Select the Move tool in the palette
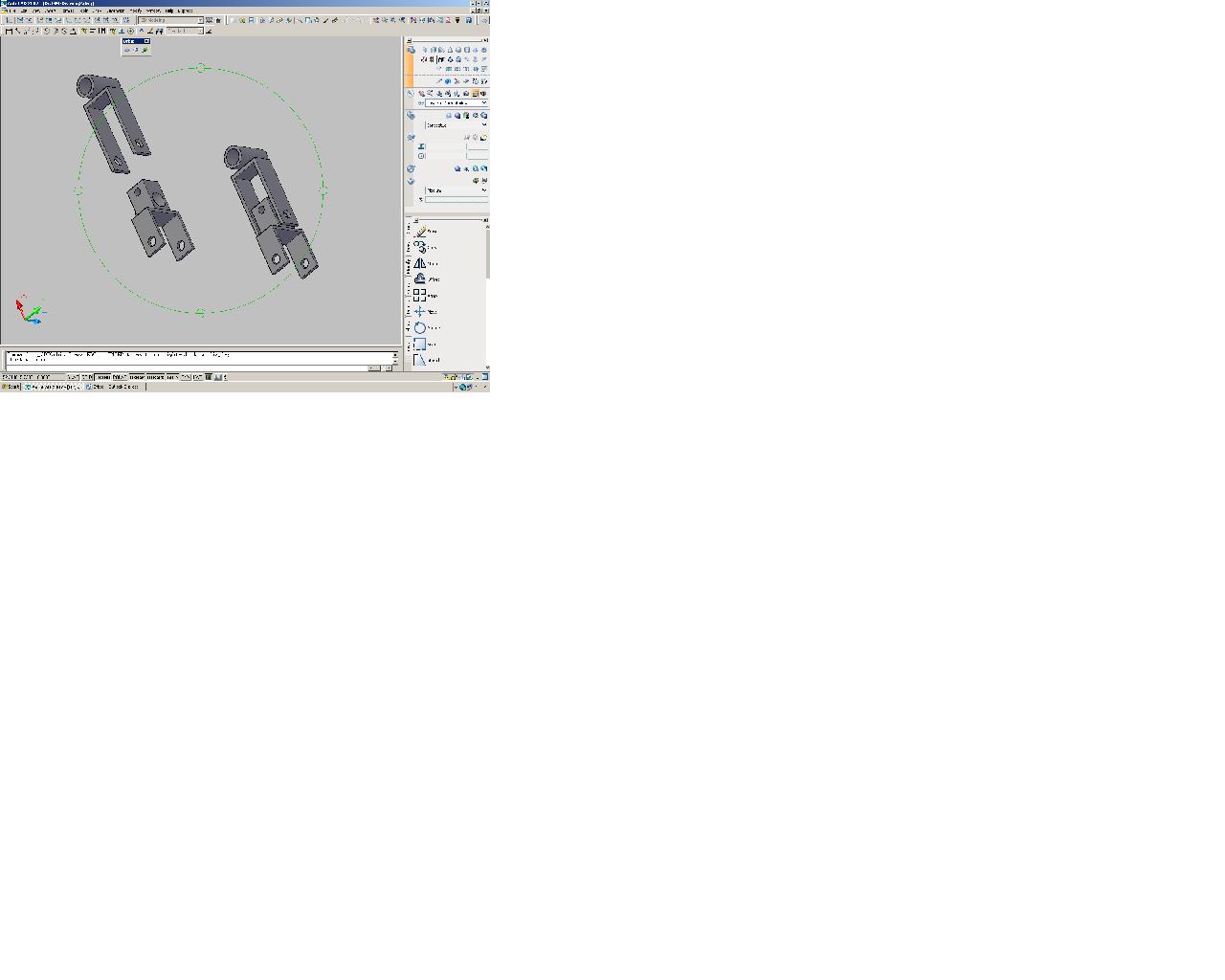 pyautogui.click(x=420, y=312)
